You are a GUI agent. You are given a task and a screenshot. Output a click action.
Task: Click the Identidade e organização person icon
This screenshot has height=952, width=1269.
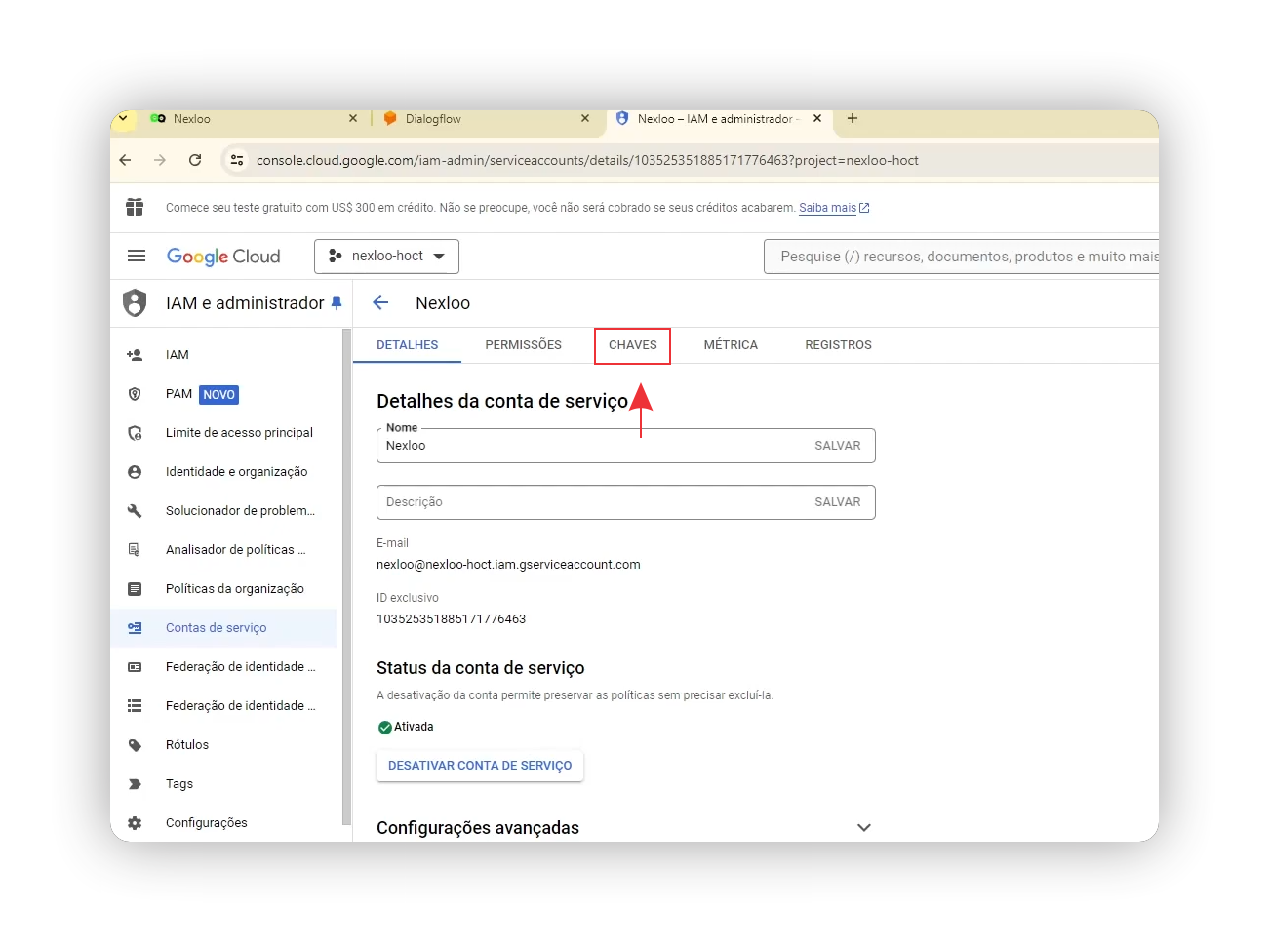coord(135,472)
